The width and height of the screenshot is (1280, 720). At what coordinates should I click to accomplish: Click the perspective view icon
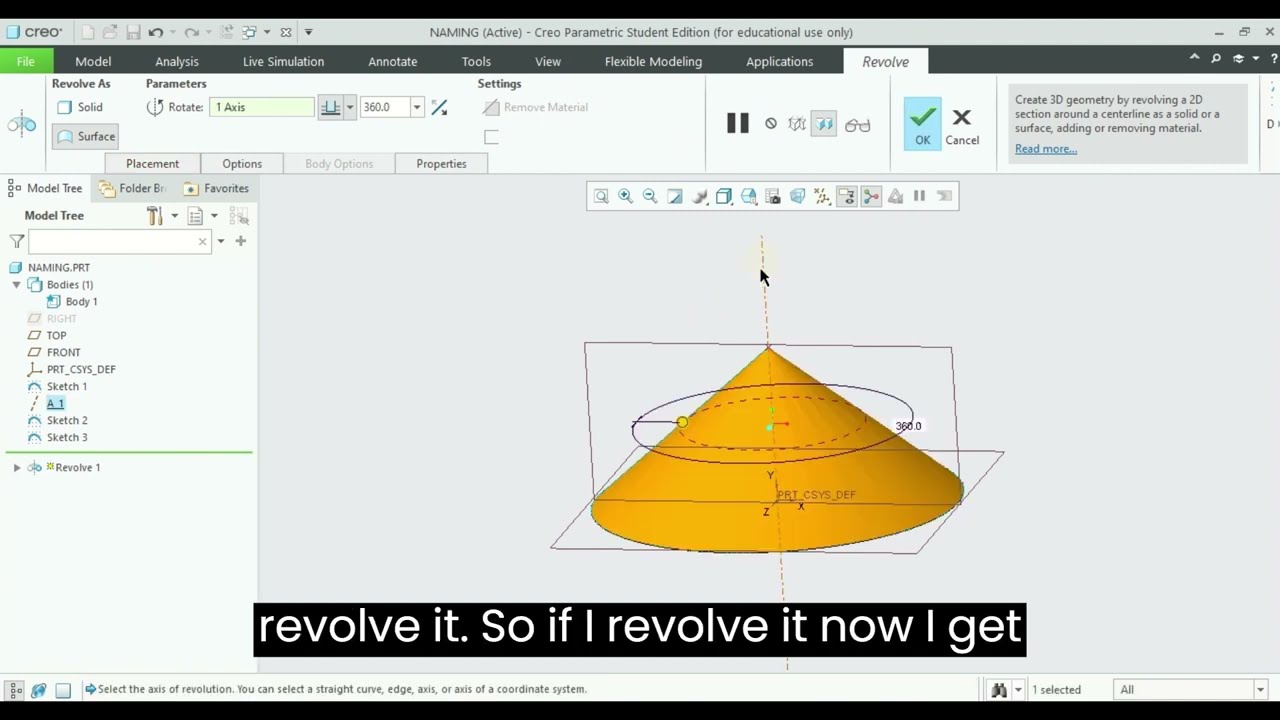(797, 196)
